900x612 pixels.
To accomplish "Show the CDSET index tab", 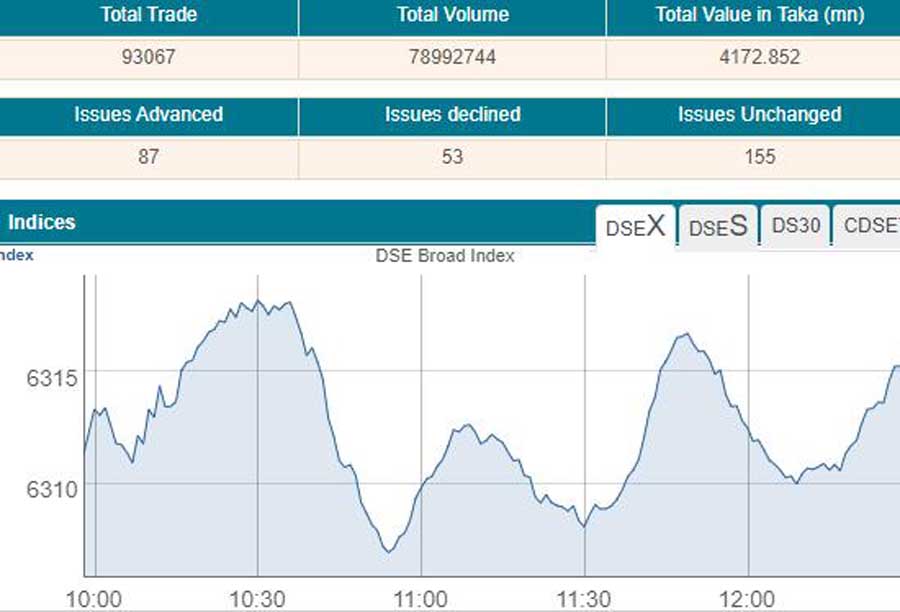I will pos(868,226).
